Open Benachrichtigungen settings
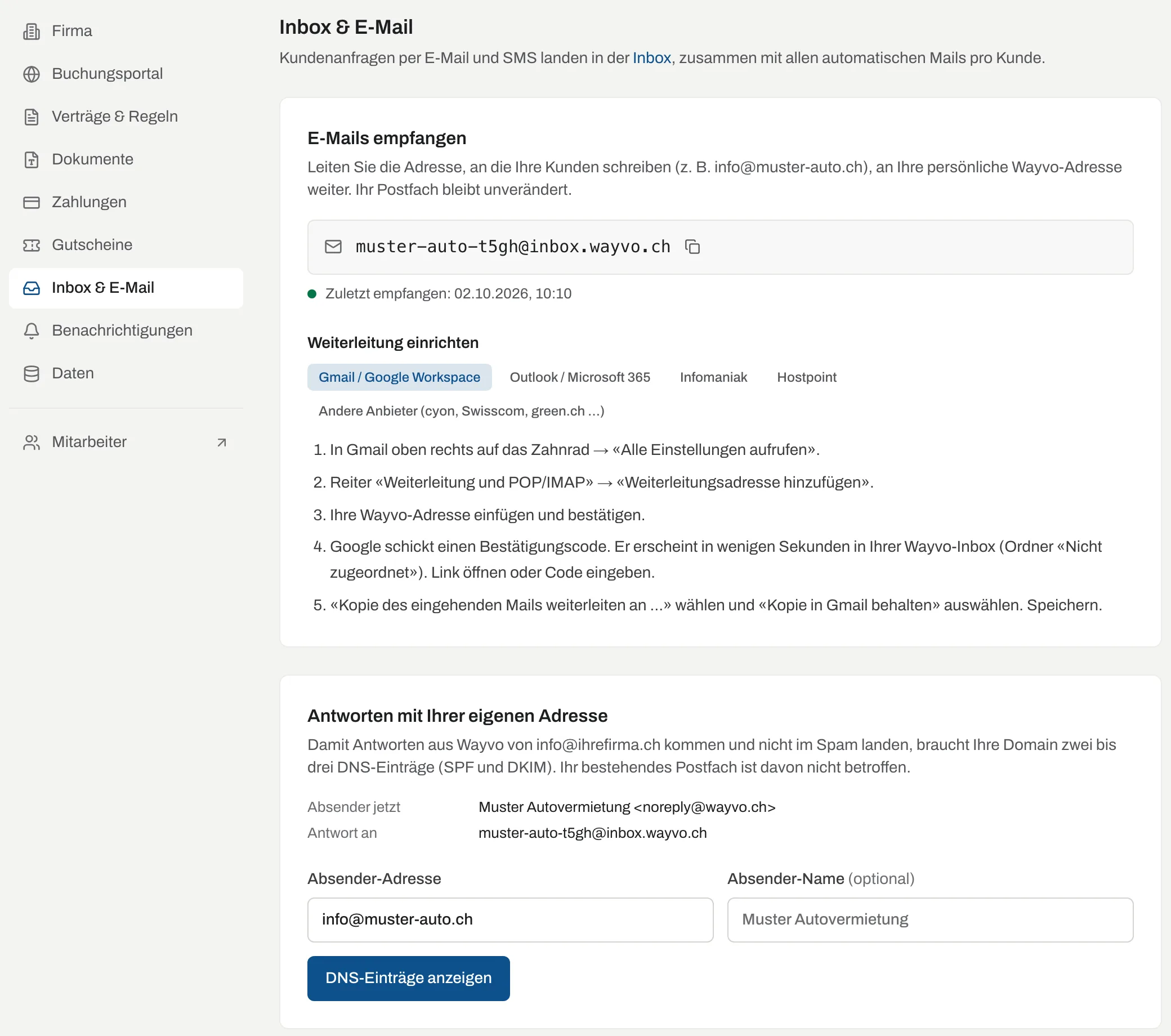The width and height of the screenshot is (1171, 1036). point(126,331)
